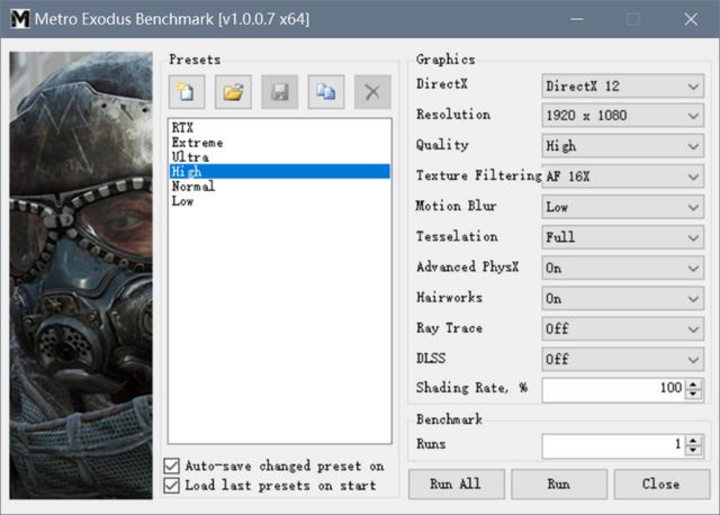Screen dimensions: 720x515
Task: Close the window with the title bar X
Action: pos(691,19)
